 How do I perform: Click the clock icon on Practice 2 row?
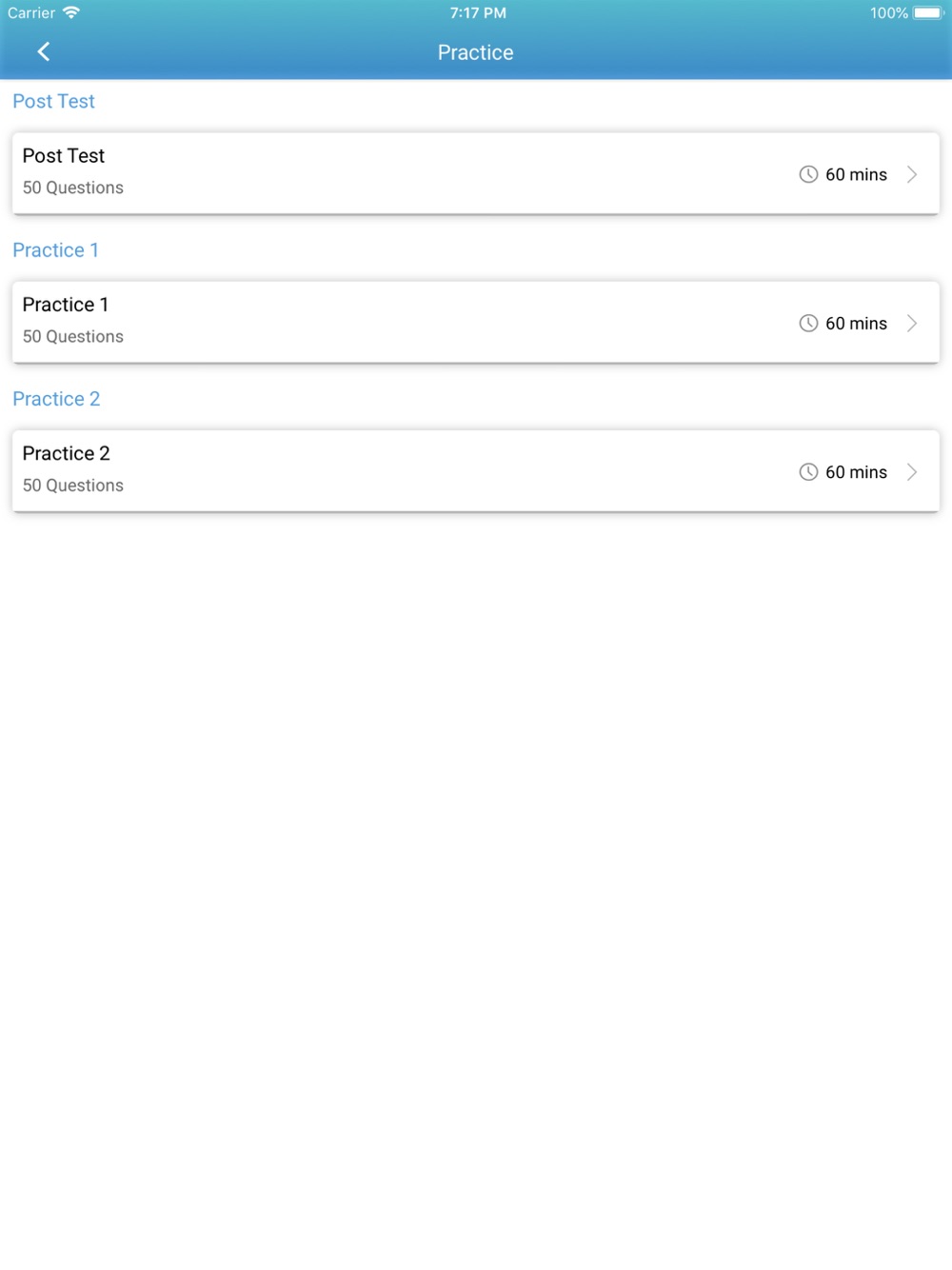pos(808,472)
